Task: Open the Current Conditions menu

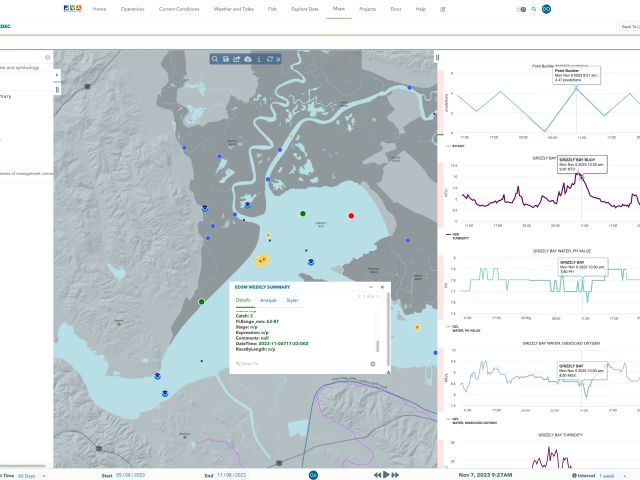Action: pos(179,9)
